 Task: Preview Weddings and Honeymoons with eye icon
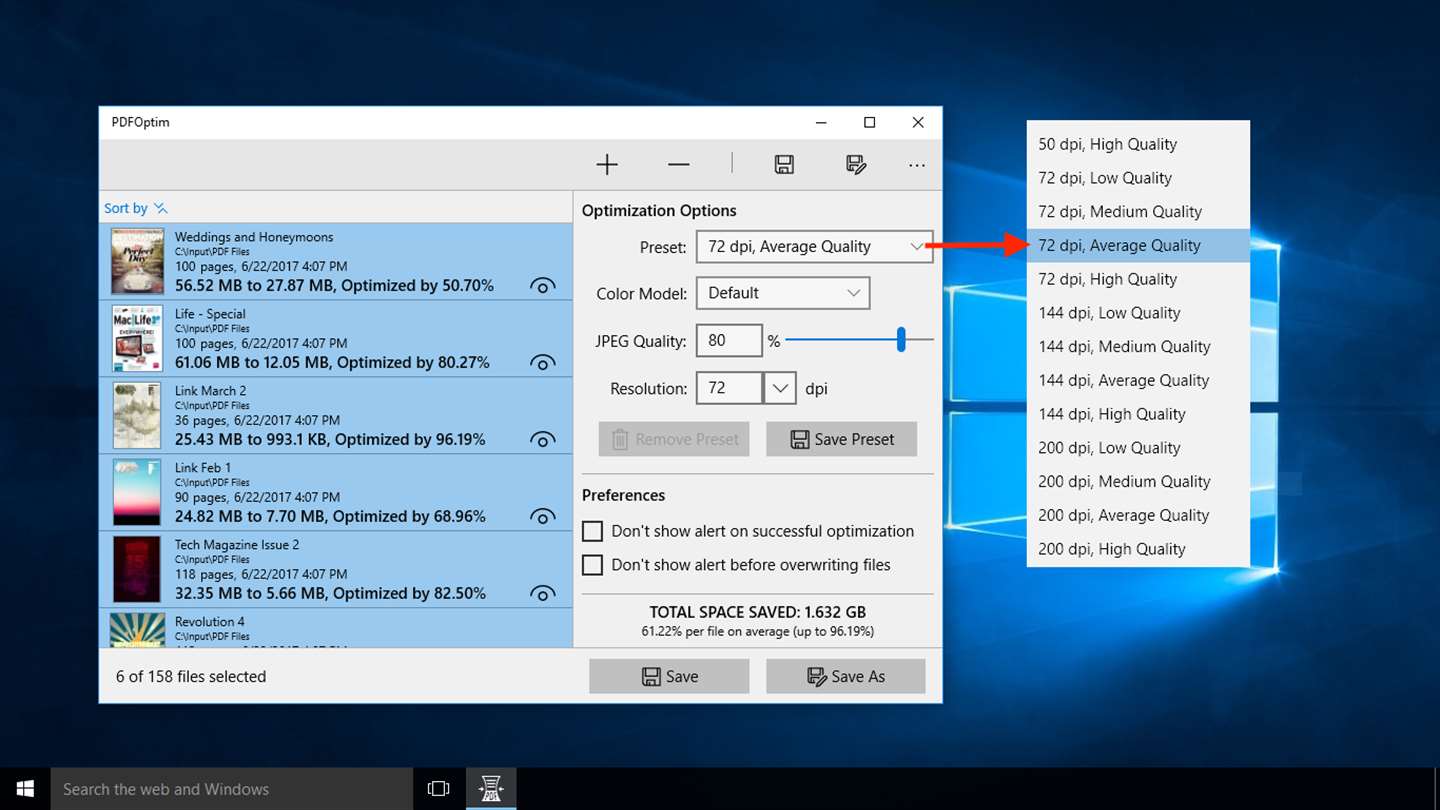point(542,286)
